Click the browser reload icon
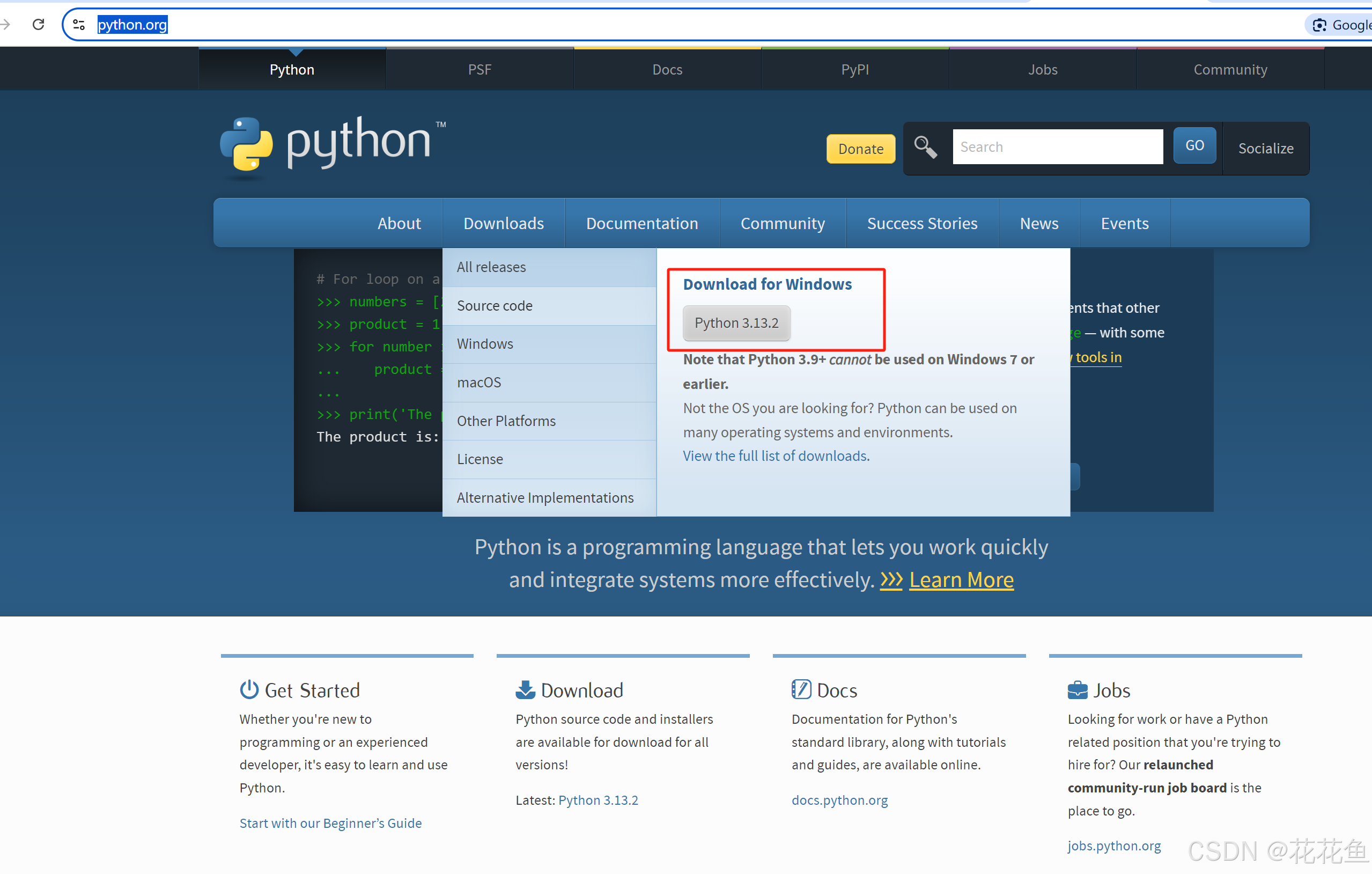The image size is (1372, 874). click(x=38, y=25)
